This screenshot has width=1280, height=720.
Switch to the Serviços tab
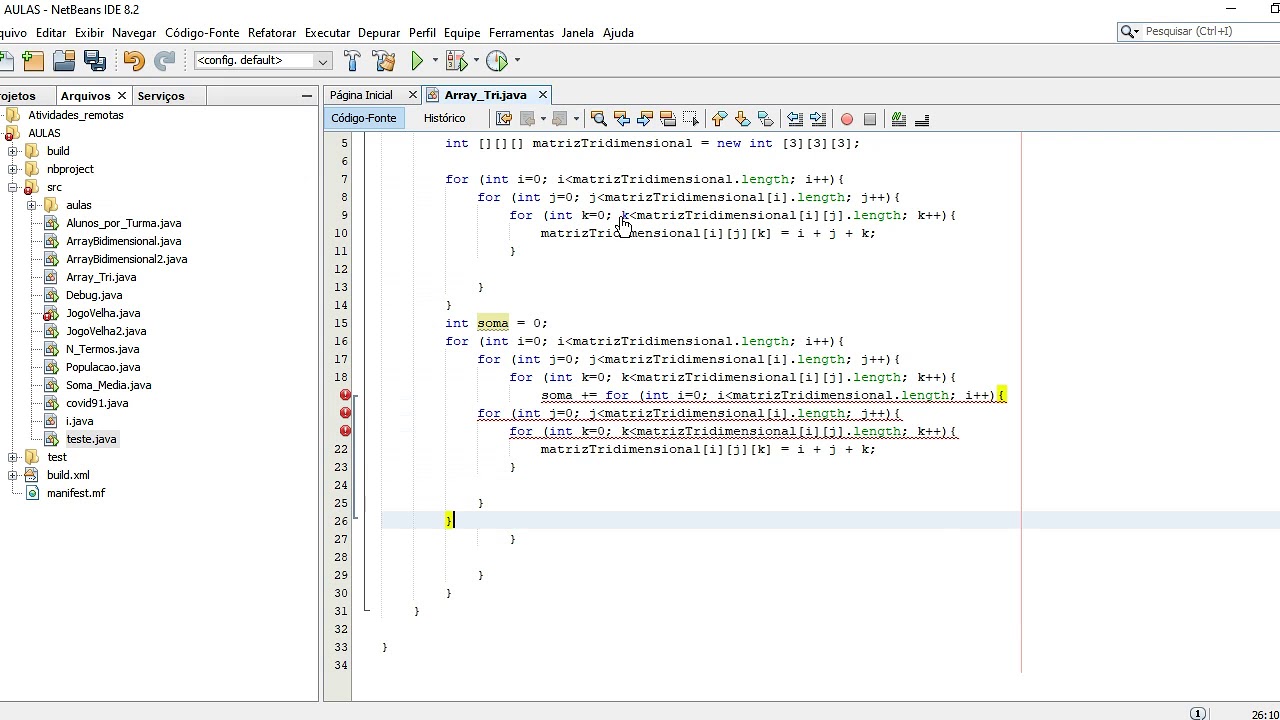(x=161, y=96)
